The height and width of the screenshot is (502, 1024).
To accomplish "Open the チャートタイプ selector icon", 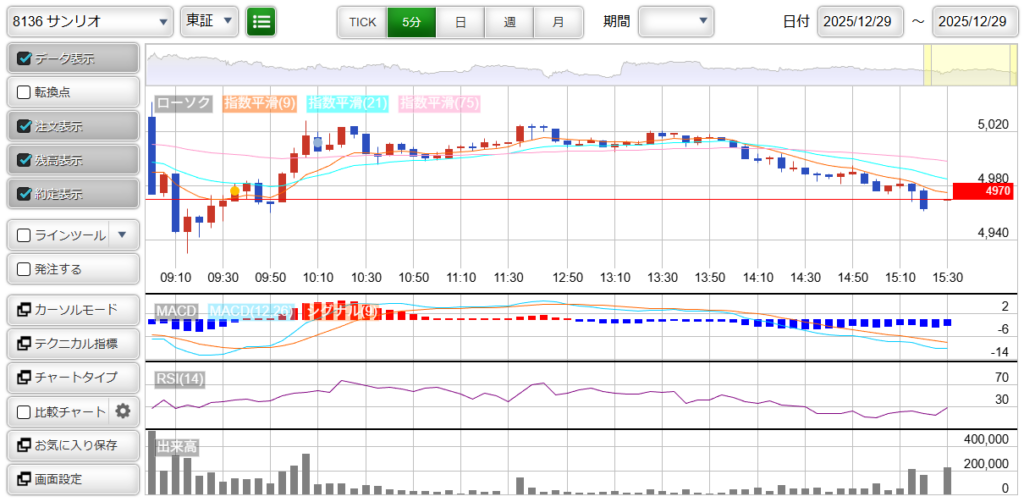I will (x=24, y=378).
